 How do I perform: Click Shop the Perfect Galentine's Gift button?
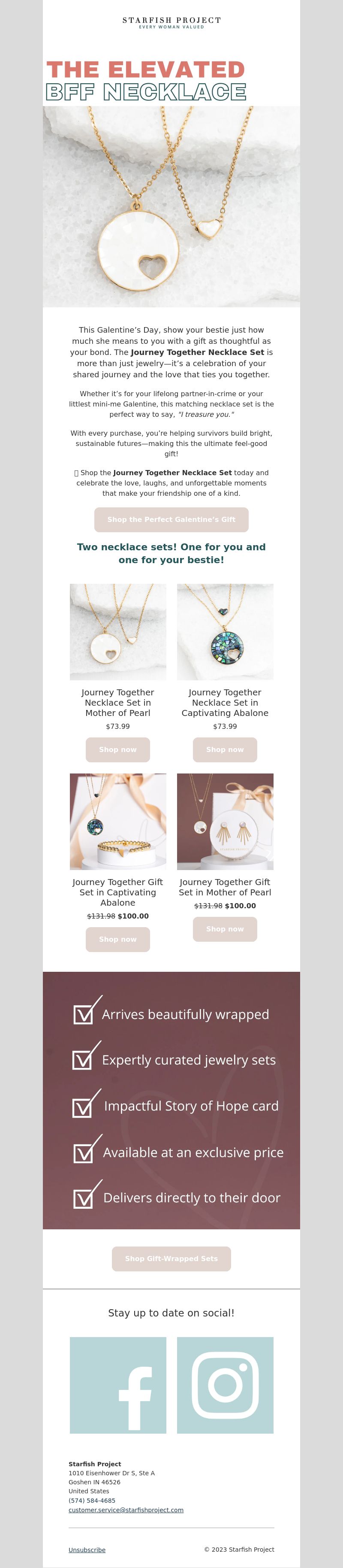[171, 519]
